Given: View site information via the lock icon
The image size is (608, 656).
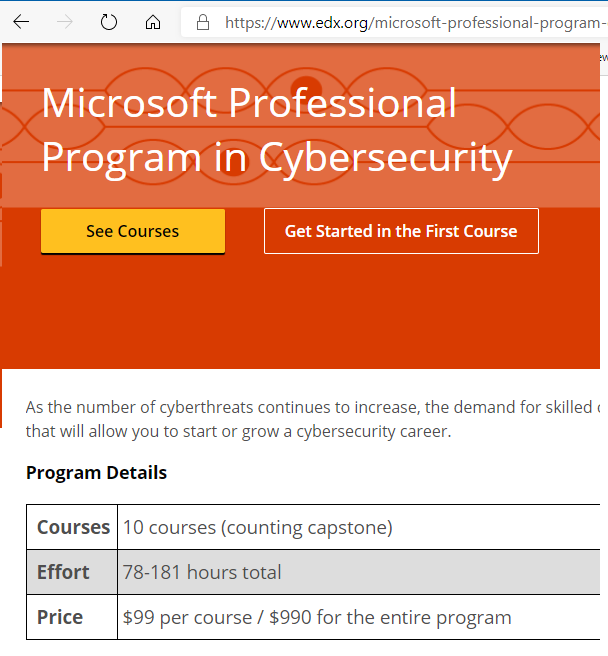Looking at the screenshot, I should (203, 22).
